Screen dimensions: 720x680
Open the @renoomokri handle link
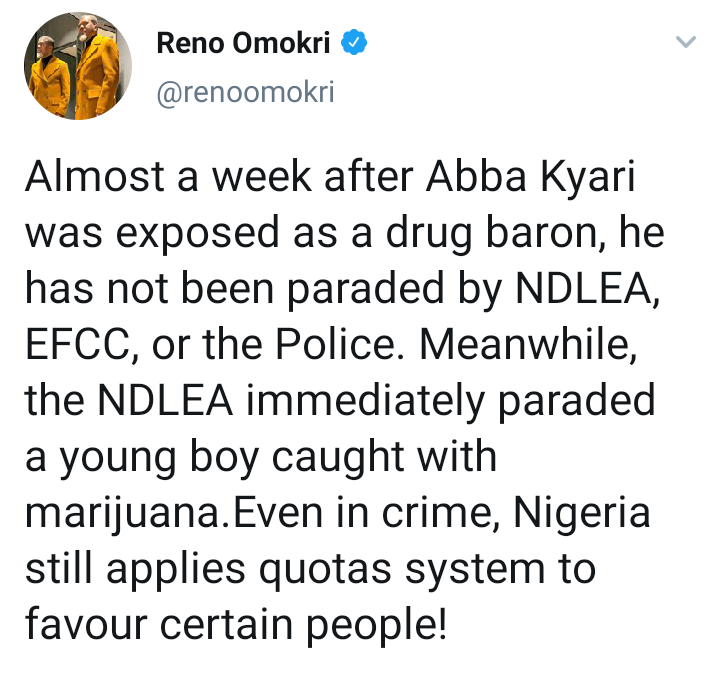pos(245,94)
